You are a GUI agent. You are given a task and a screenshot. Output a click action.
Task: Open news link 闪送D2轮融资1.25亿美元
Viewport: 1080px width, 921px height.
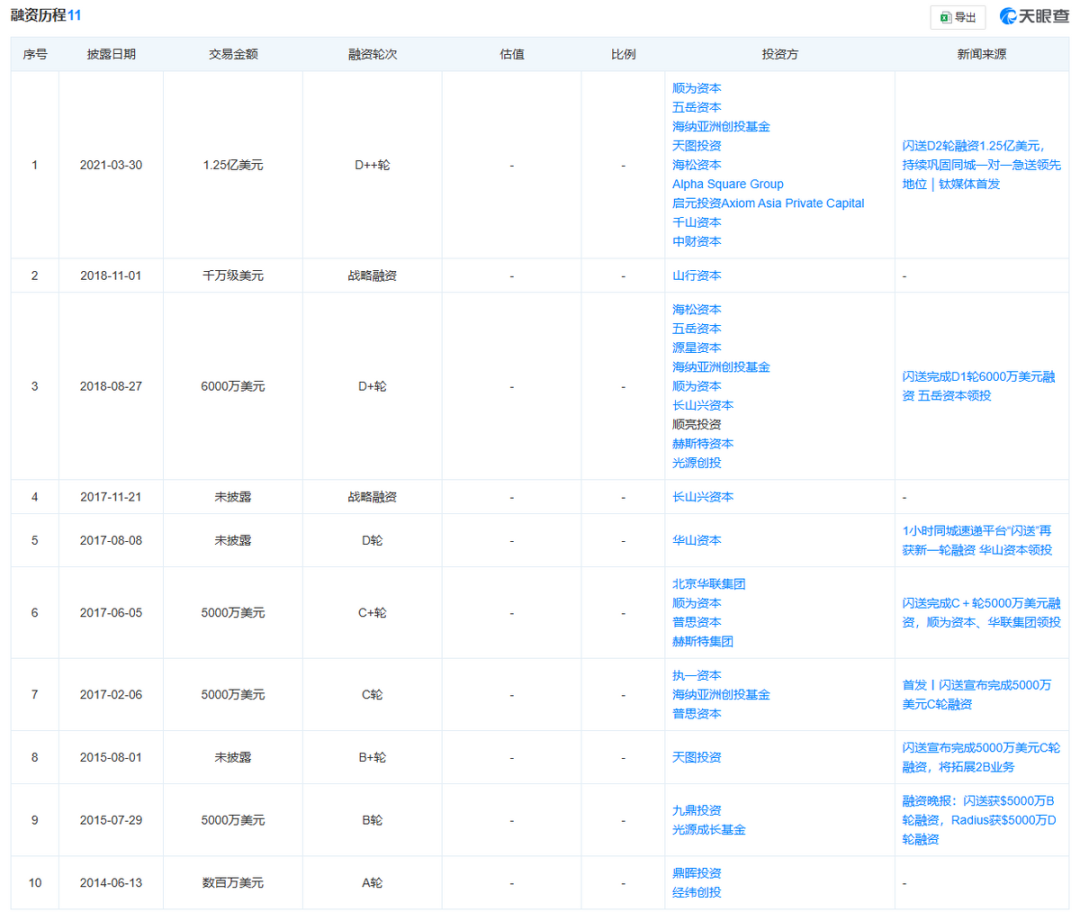(982, 165)
